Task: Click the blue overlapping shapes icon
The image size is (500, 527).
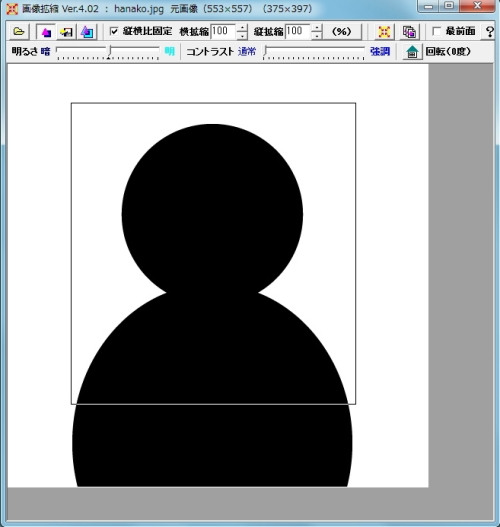Action: coord(87,32)
